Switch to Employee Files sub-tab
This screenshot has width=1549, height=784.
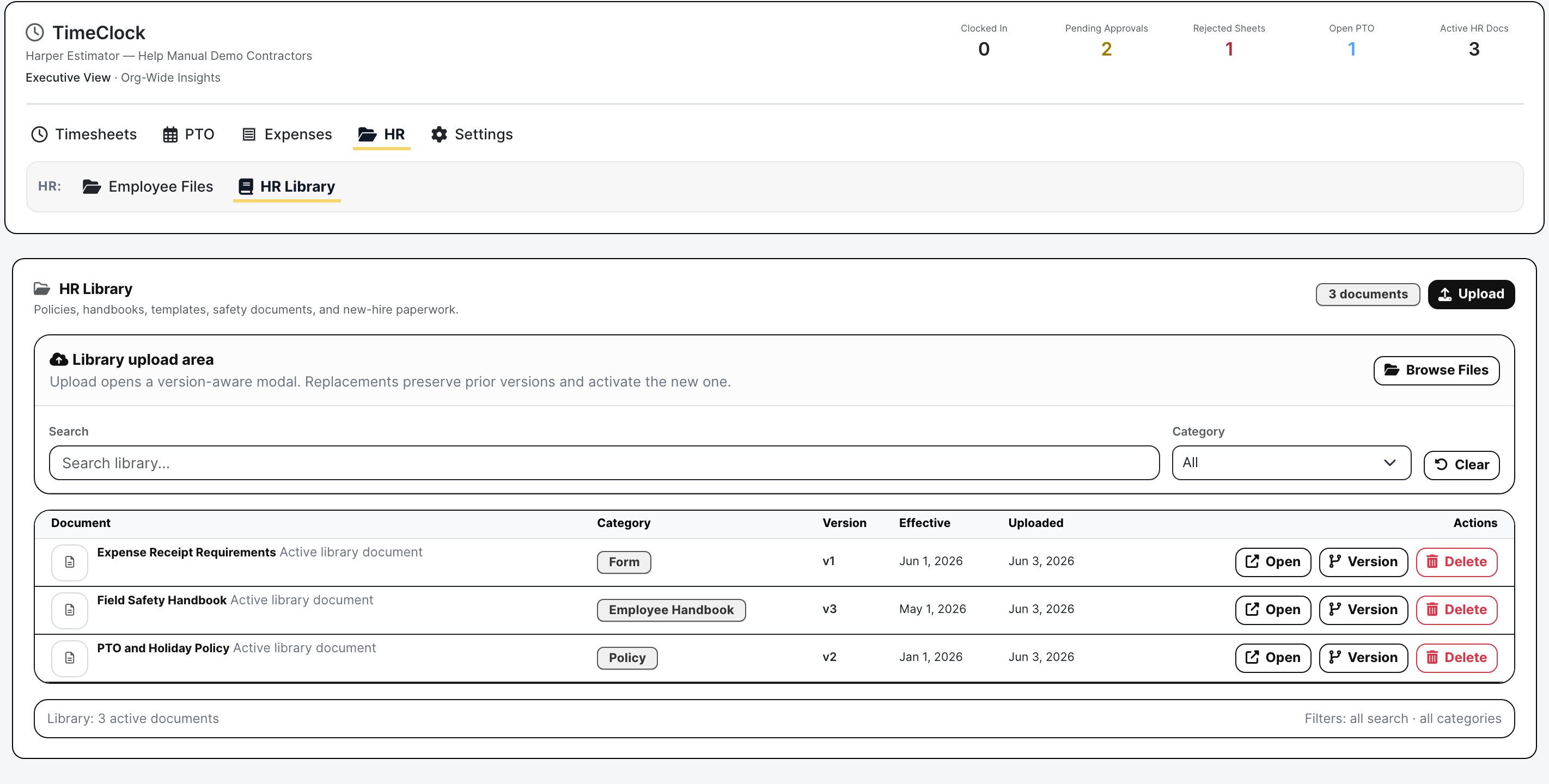coord(147,186)
